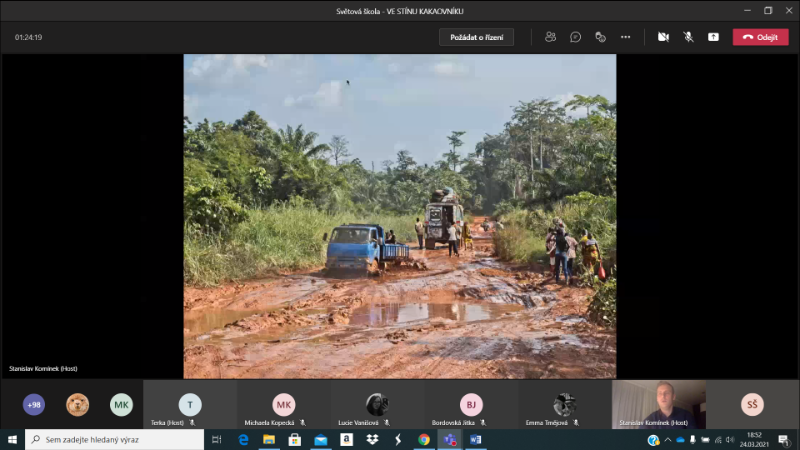Viewport: 800px width, 450px height.
Task: Open the meeting chat
Action: coord(576,37)
